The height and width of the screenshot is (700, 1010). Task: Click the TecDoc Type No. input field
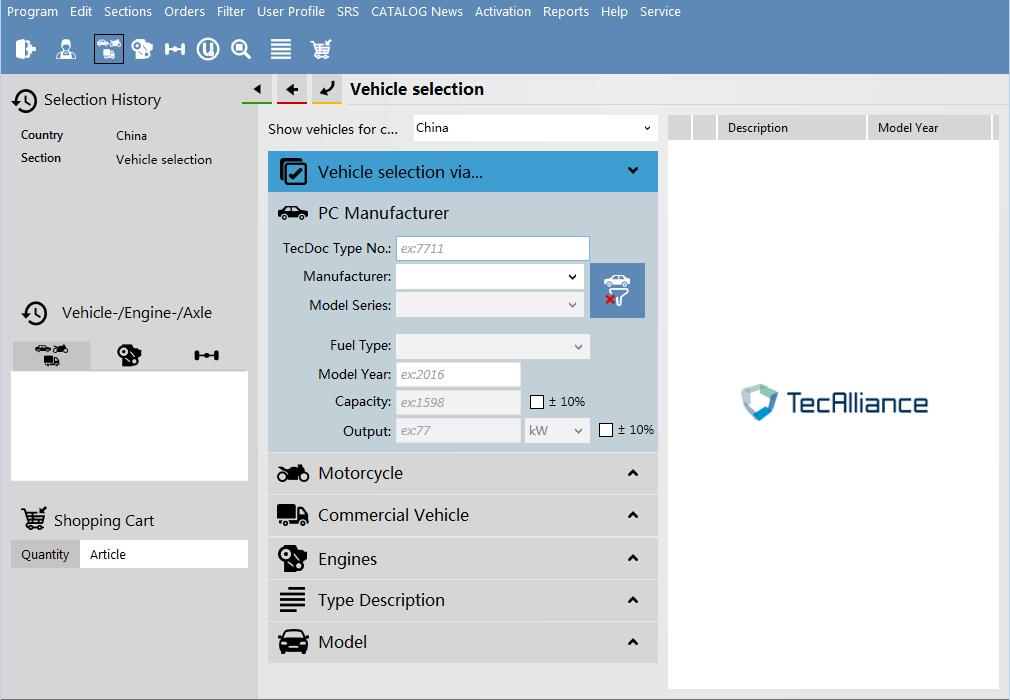coord(493,249)
